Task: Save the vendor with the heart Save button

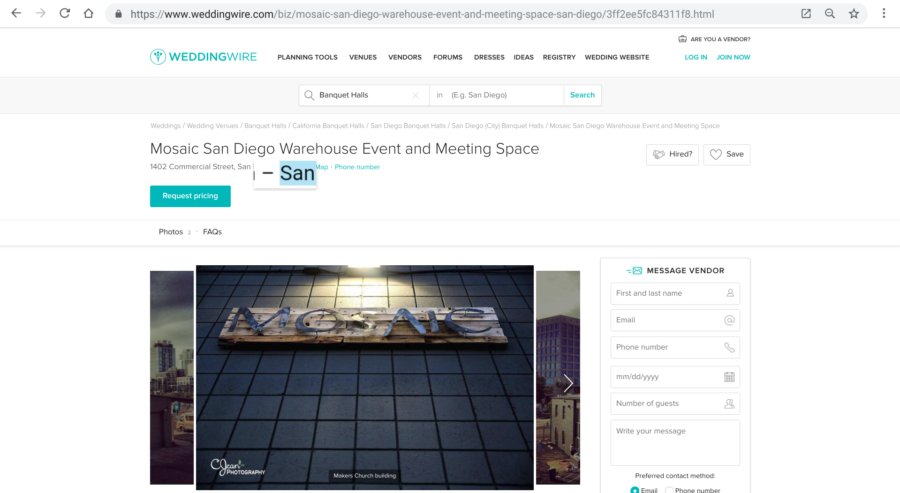Action: click(727, 154)
